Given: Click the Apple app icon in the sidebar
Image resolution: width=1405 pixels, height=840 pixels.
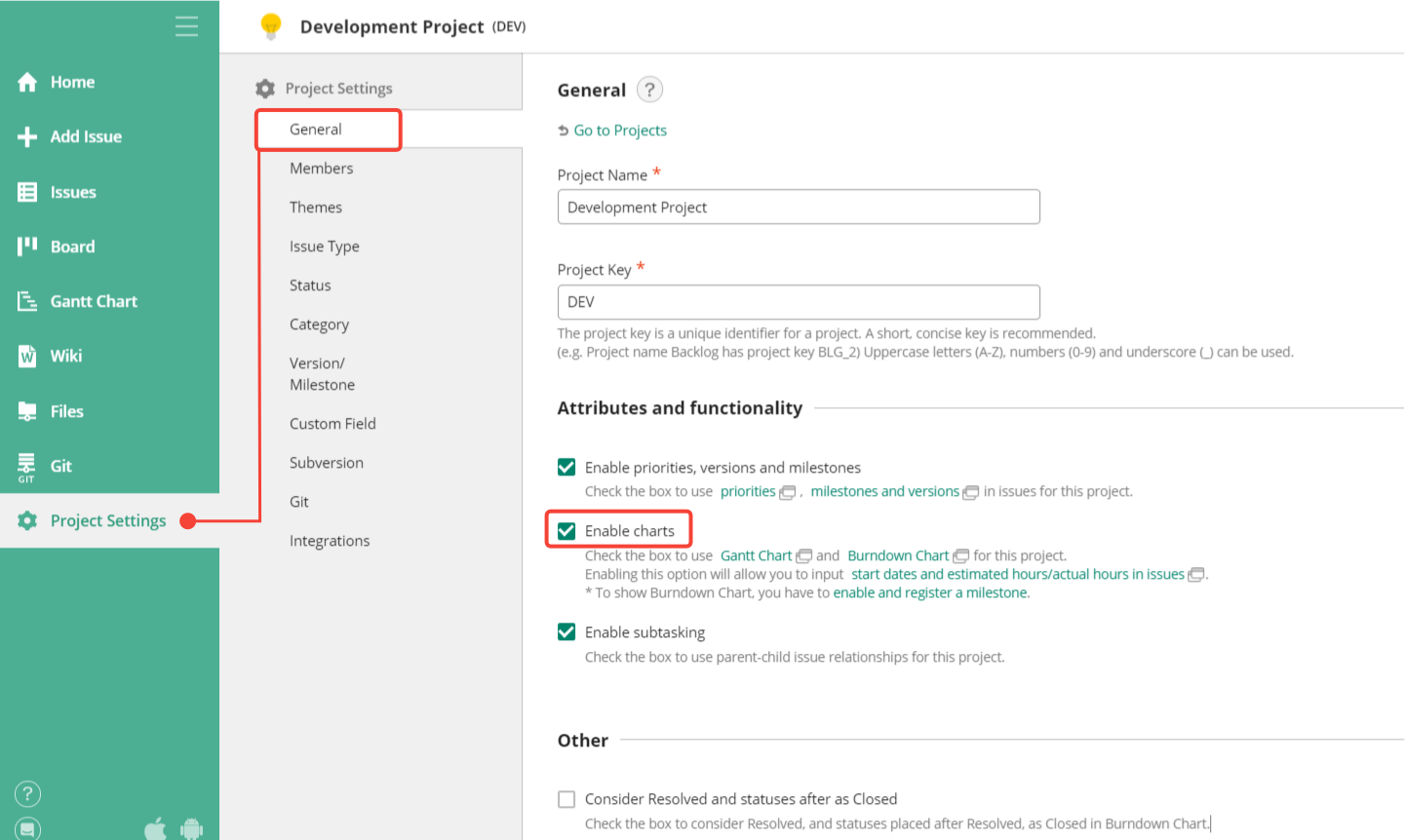Looking at the screenshot, I should pos(155,828).
